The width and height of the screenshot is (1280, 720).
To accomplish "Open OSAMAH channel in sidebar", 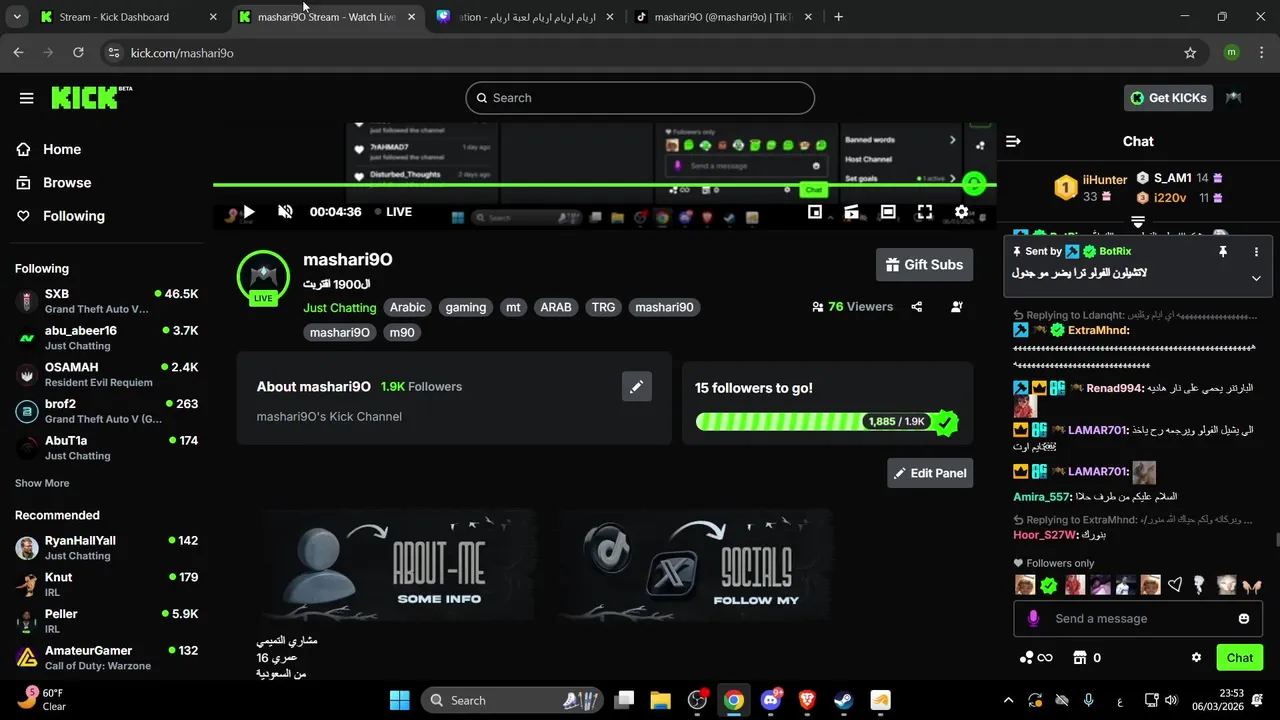I will coord(107,375).
